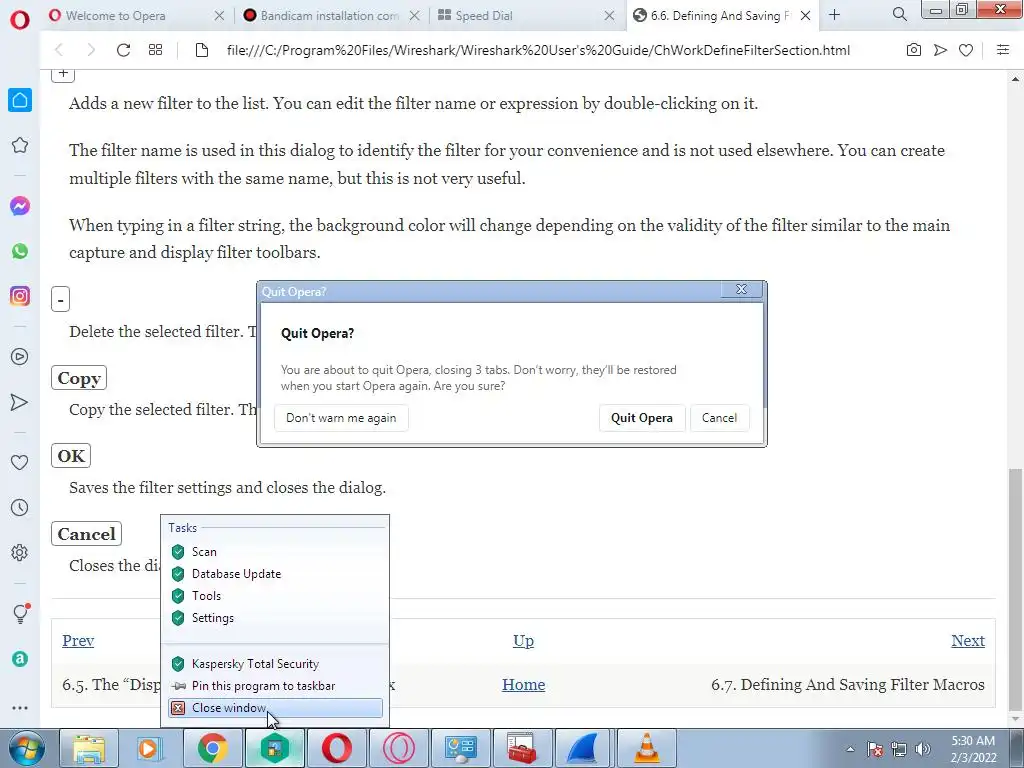Close the Speed Dial tab
Image resolution: width=1024 pixels, height=768 pixels.
click(609, 16)
